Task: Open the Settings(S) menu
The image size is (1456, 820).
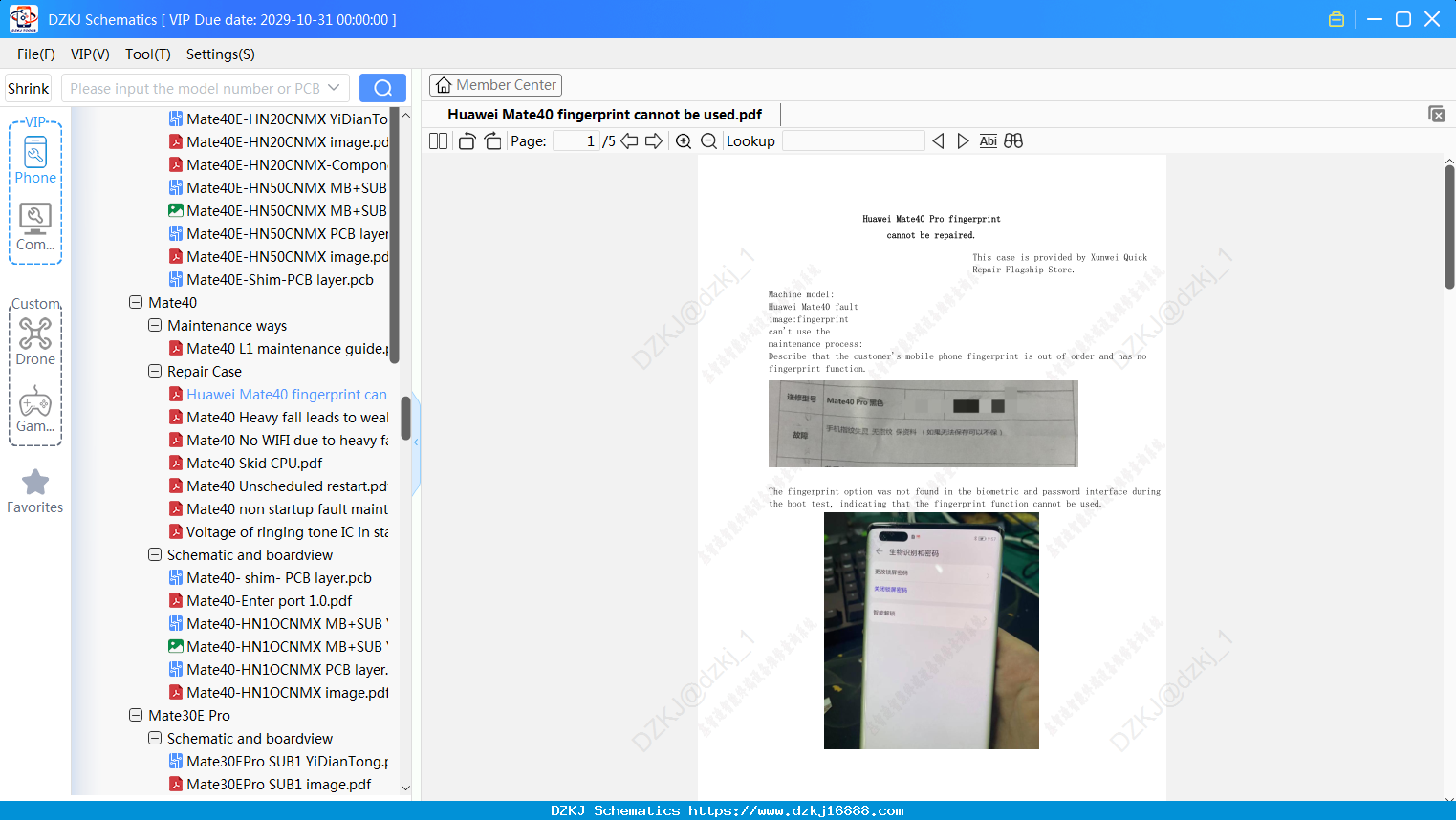Action: click(221, 54)
